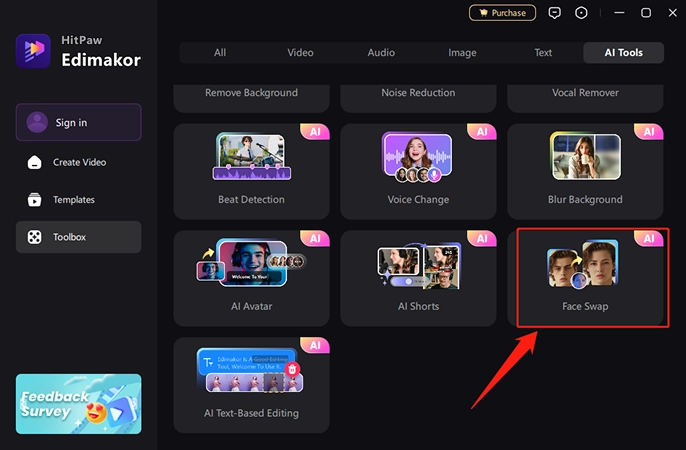Viewport: 686px width, 450px height.
Task: Open the Noise Reduction tool card
Action: click(x=418, y=98)
